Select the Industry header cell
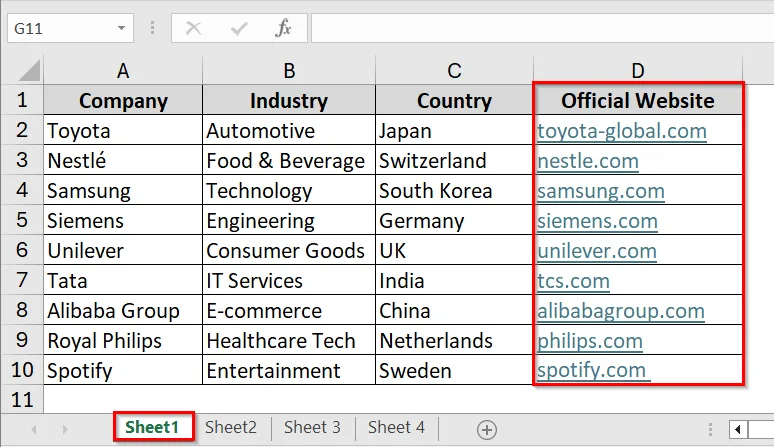 289,100
